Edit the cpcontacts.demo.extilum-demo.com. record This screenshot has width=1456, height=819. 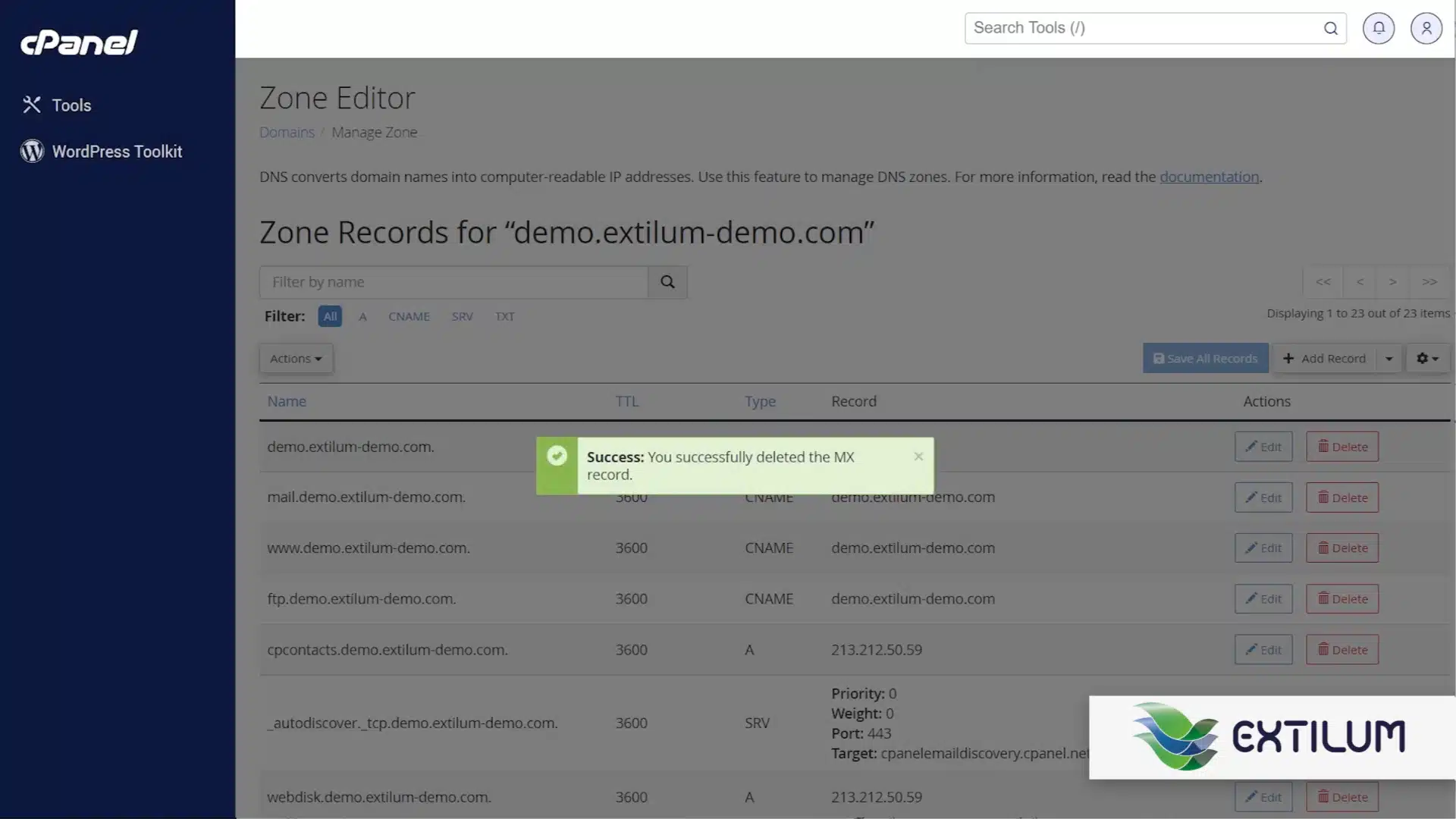coord(1263,650)
